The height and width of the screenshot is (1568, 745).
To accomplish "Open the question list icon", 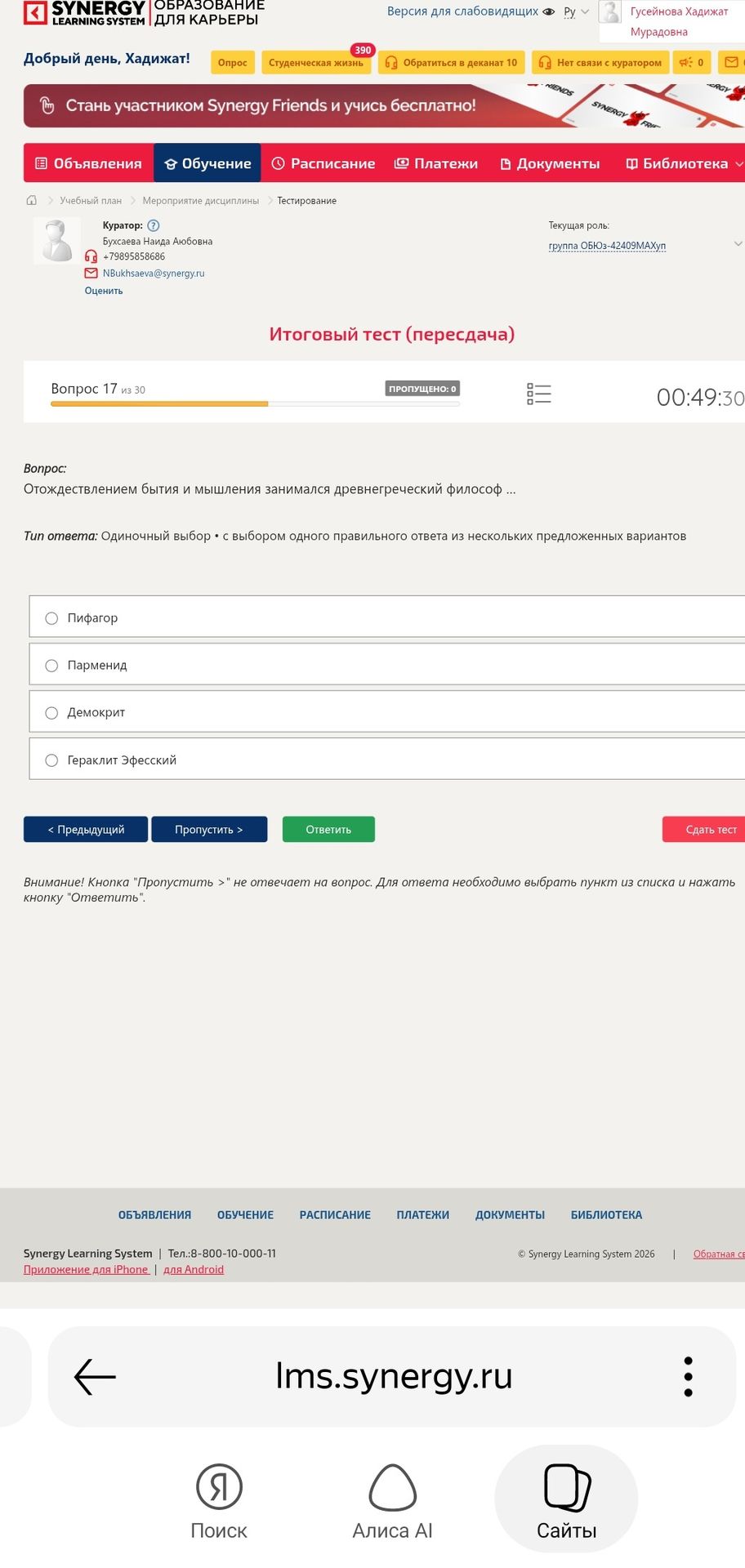I will pyautogui.click(x=539, y=394).
